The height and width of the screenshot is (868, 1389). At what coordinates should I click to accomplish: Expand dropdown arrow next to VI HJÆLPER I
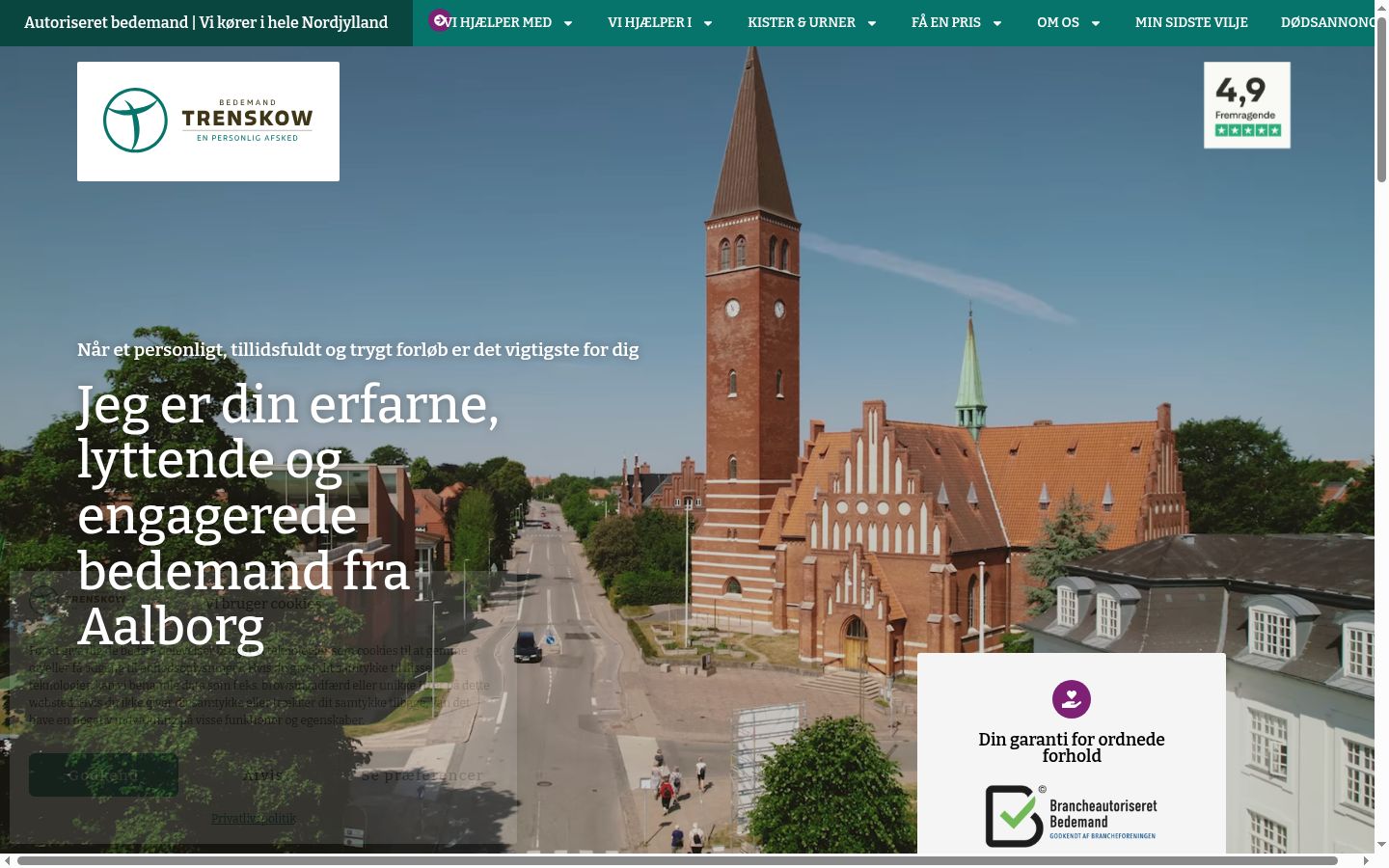(x=708, y=23)
